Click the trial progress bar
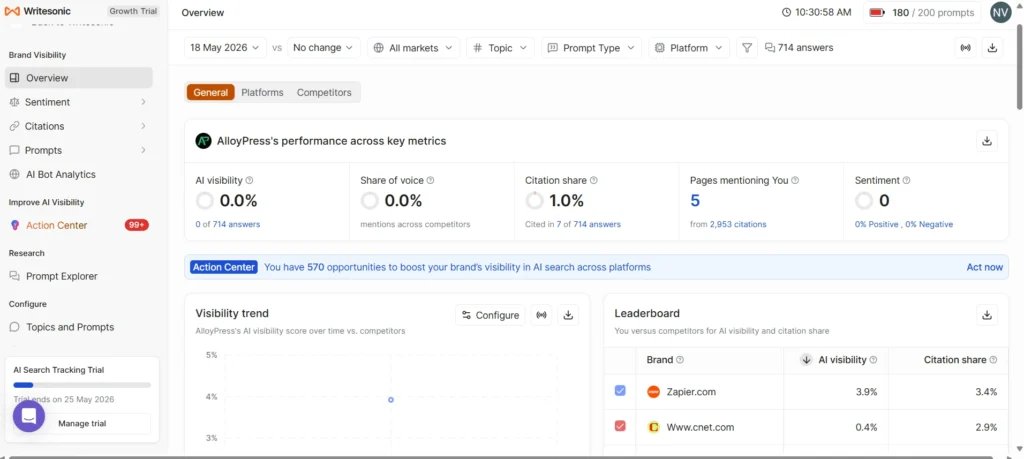 pyautogui.click(x=82, y=385)
